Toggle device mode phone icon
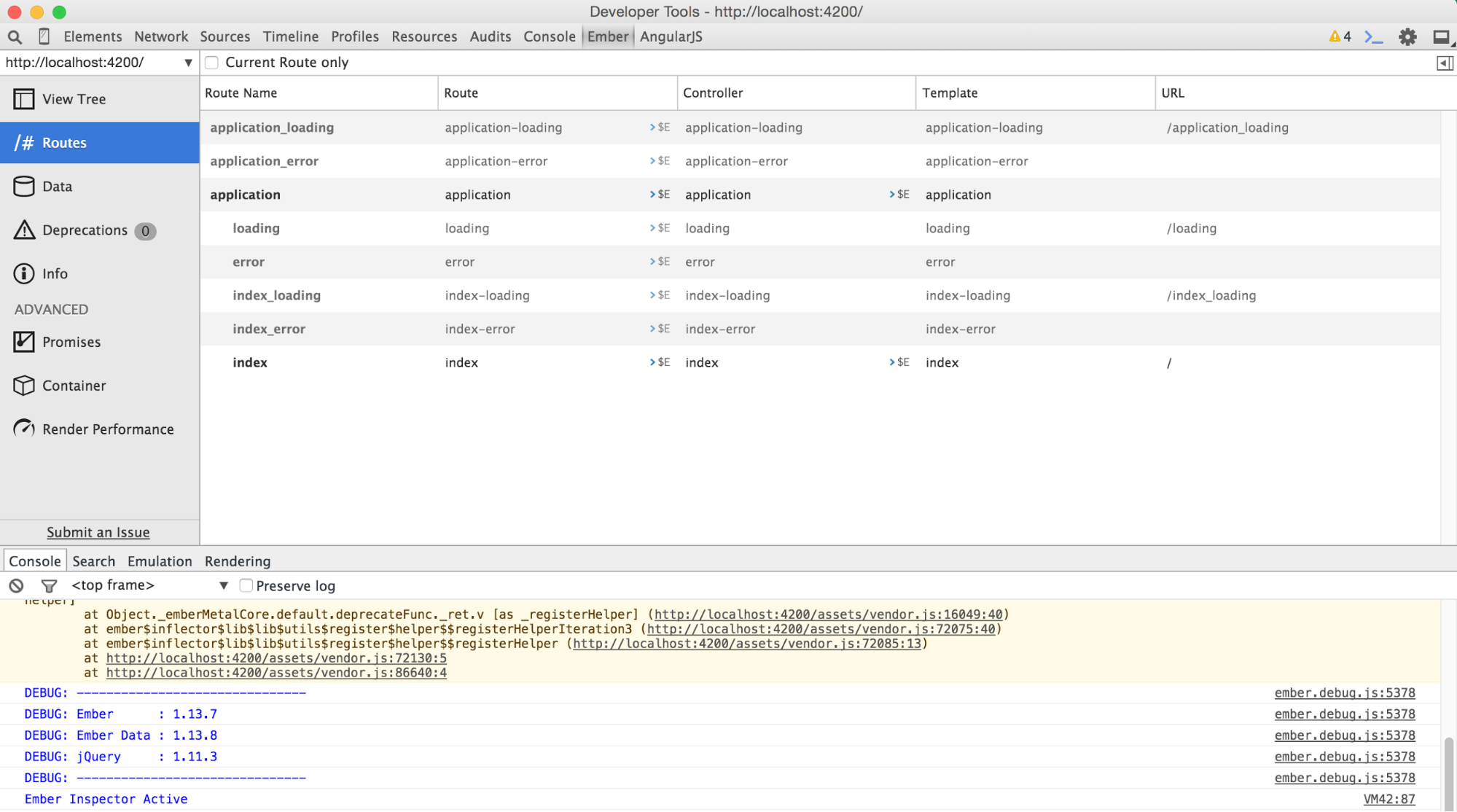Screen dimensions: 1457x812 click(x=44, y=36)
